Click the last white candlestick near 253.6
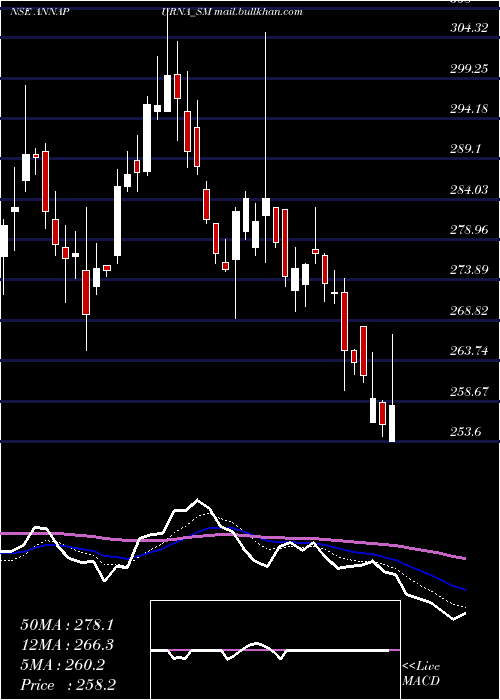This screenshot has height=700, width=500. click(392, 423)
